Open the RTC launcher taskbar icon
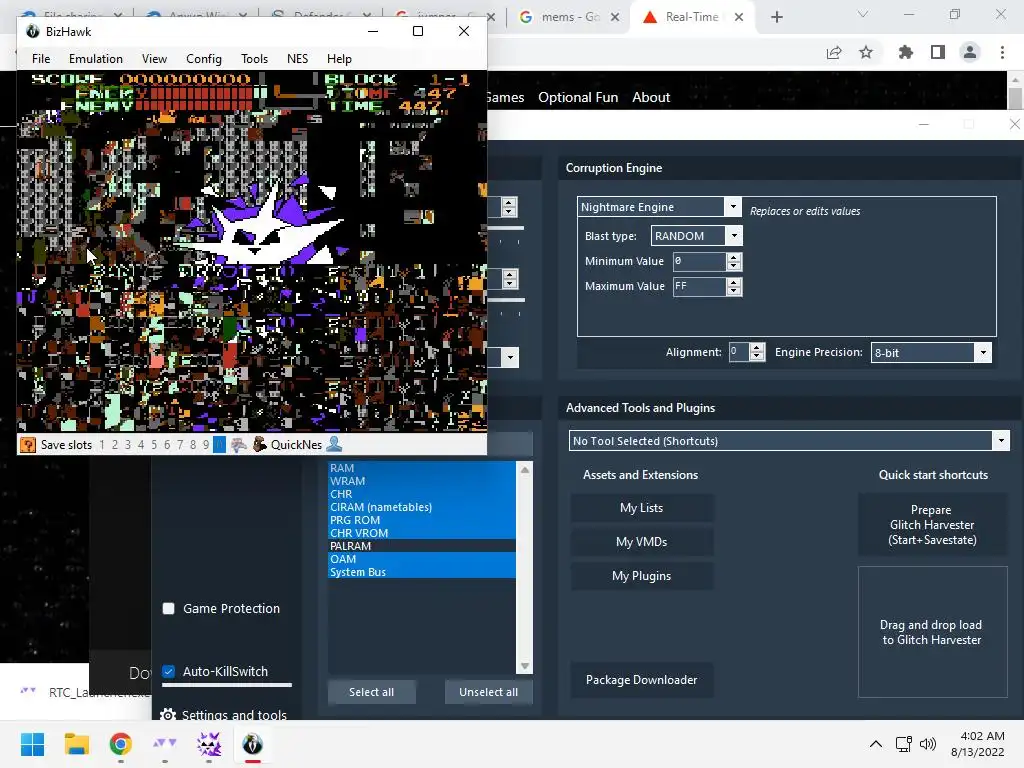Viewport: 1024px width, 768px height. tap(165, 744)
